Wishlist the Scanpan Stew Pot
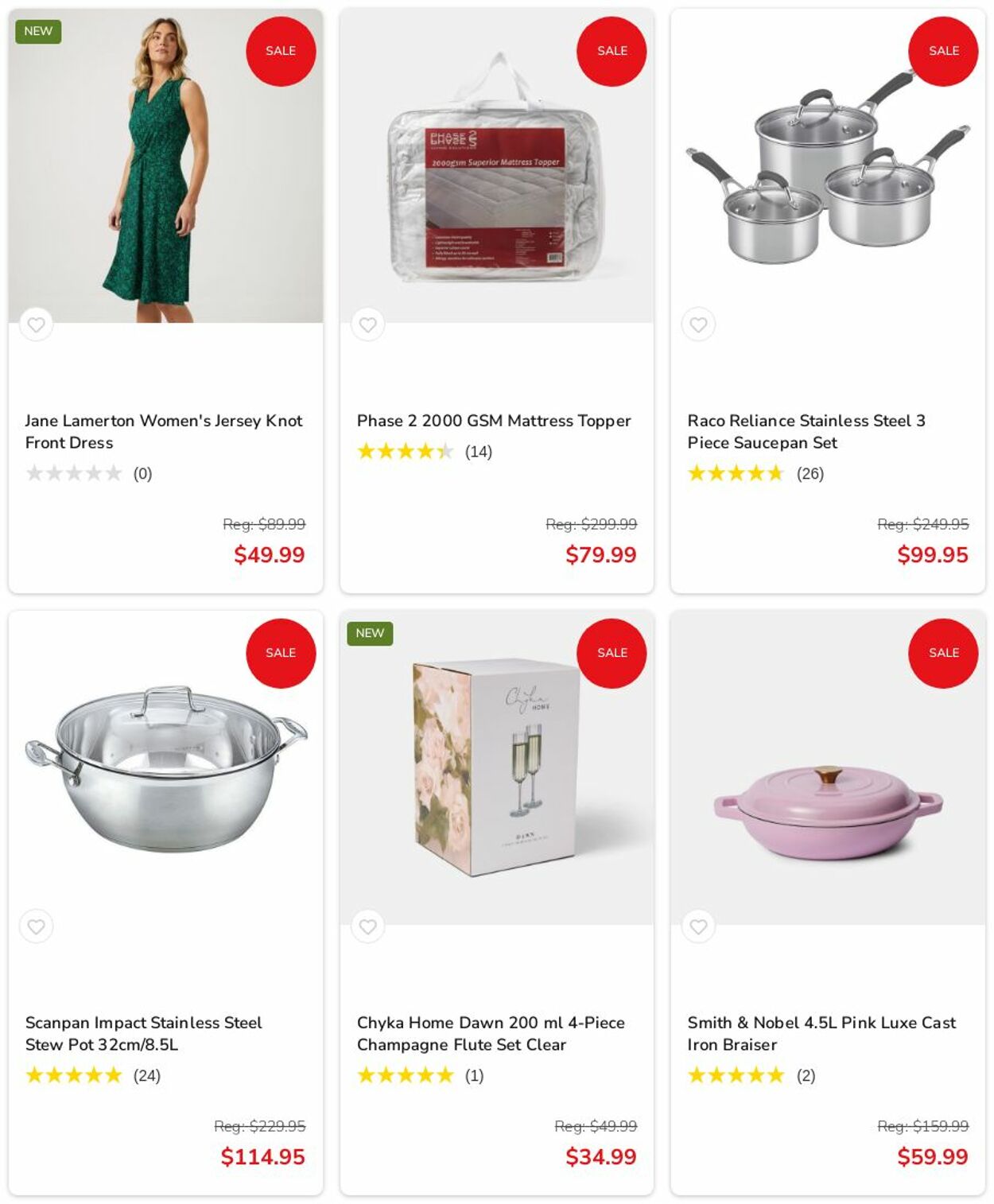The image size is (994, 1204). 36,926
